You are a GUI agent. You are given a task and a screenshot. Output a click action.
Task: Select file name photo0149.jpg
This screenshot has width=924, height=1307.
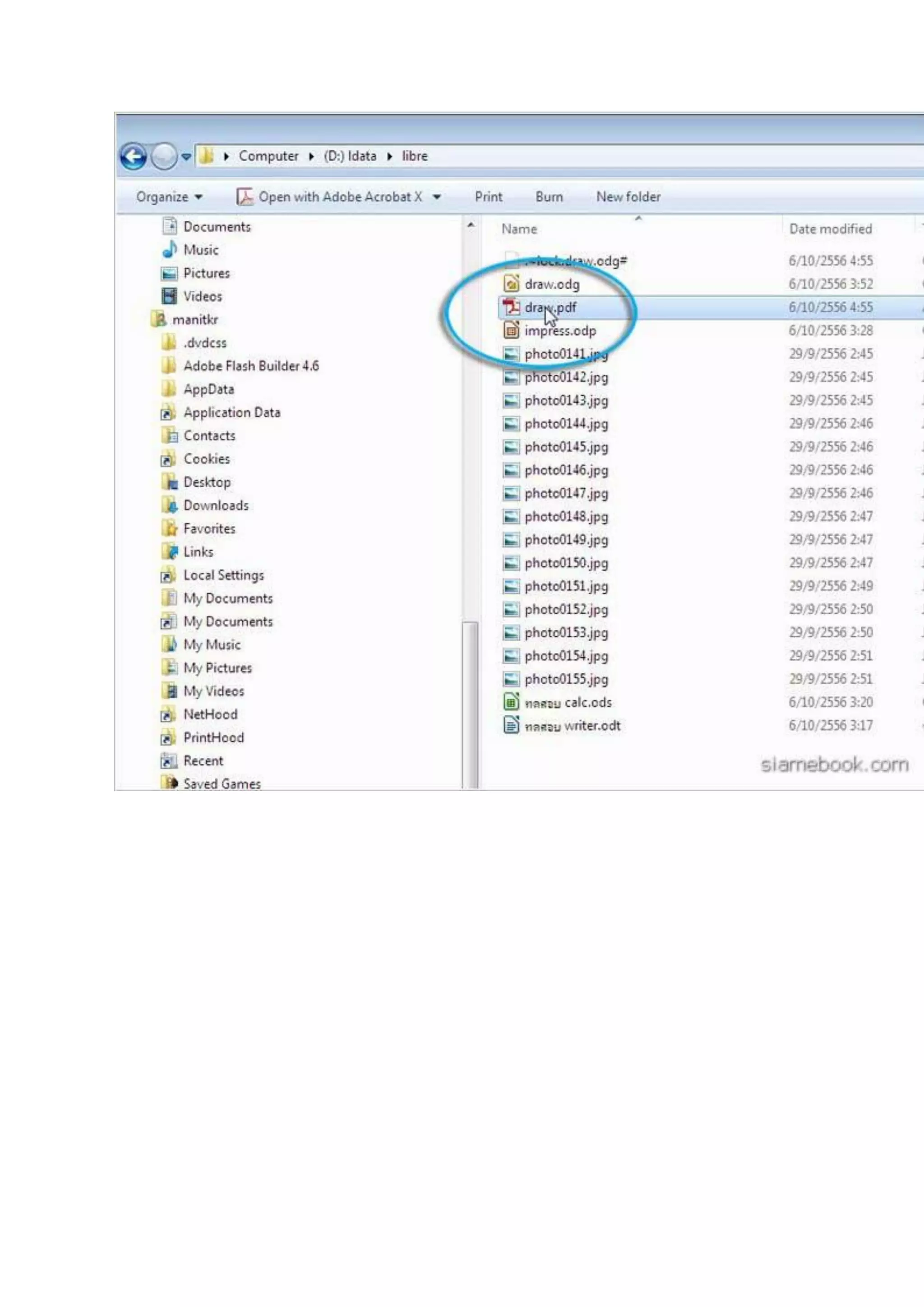(x=566, y=540)
